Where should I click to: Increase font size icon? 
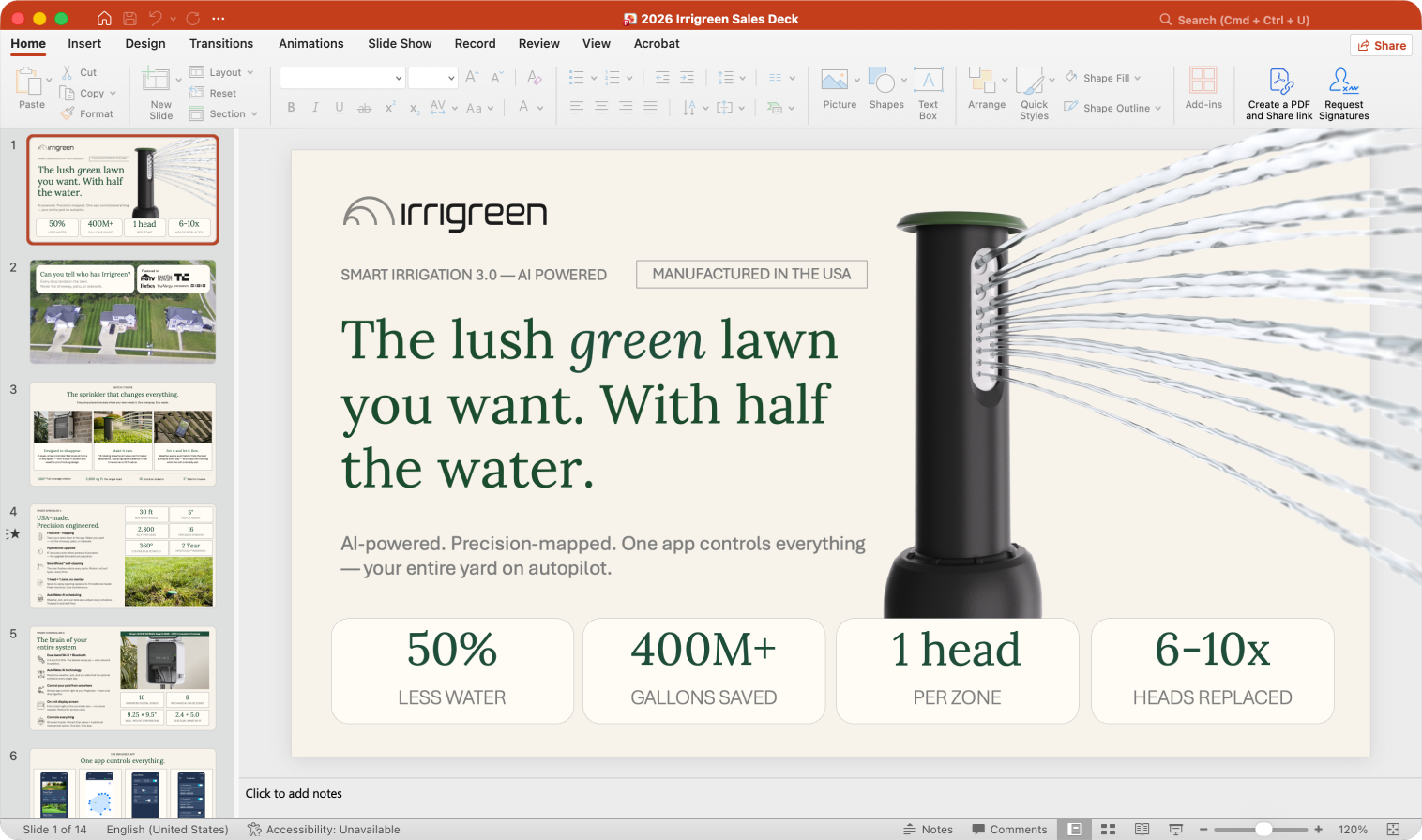coord(472,78)
